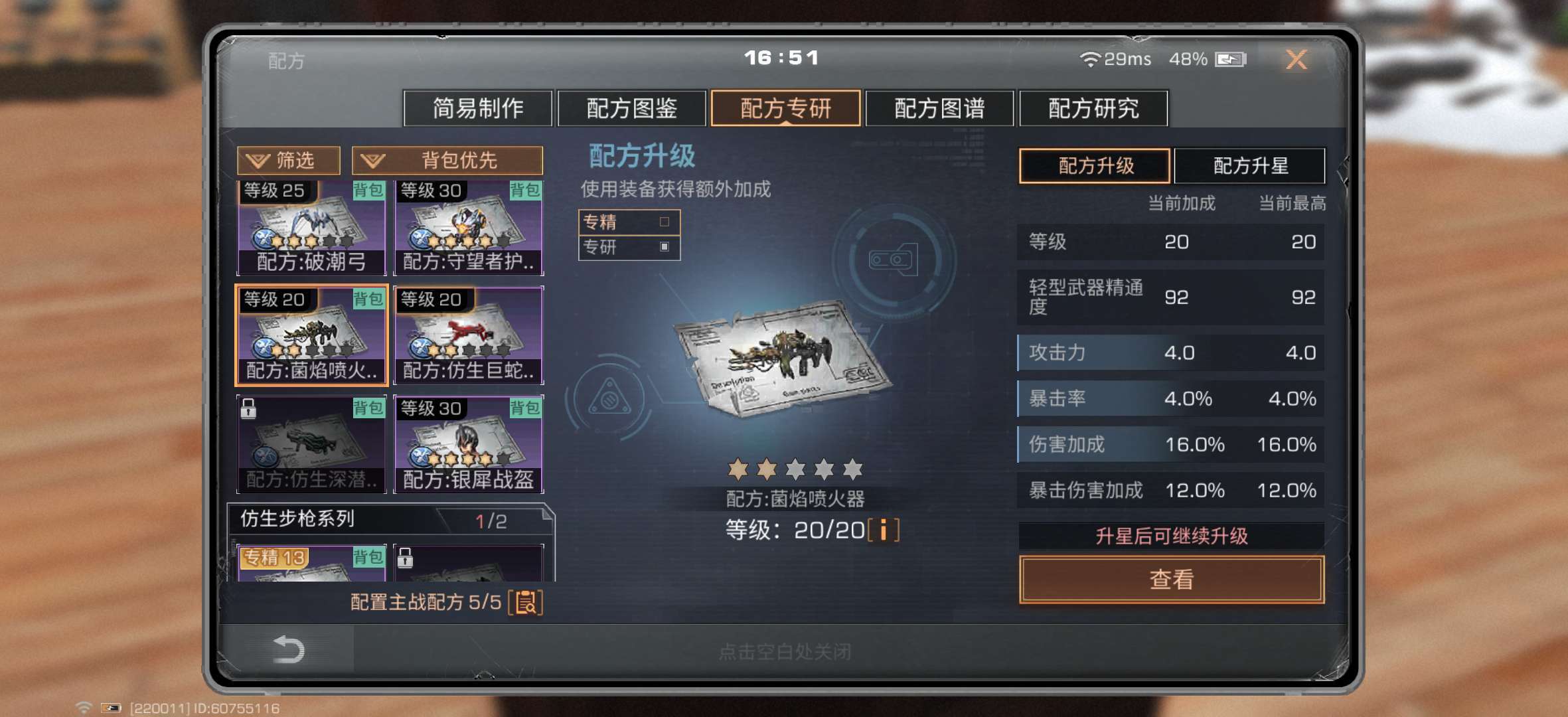Image resolution: width=1568 pixels, height=717 pixels.
Task: Click the battery status icon in the top bar
Action: pyautogui.click(x=1230, y=60)
